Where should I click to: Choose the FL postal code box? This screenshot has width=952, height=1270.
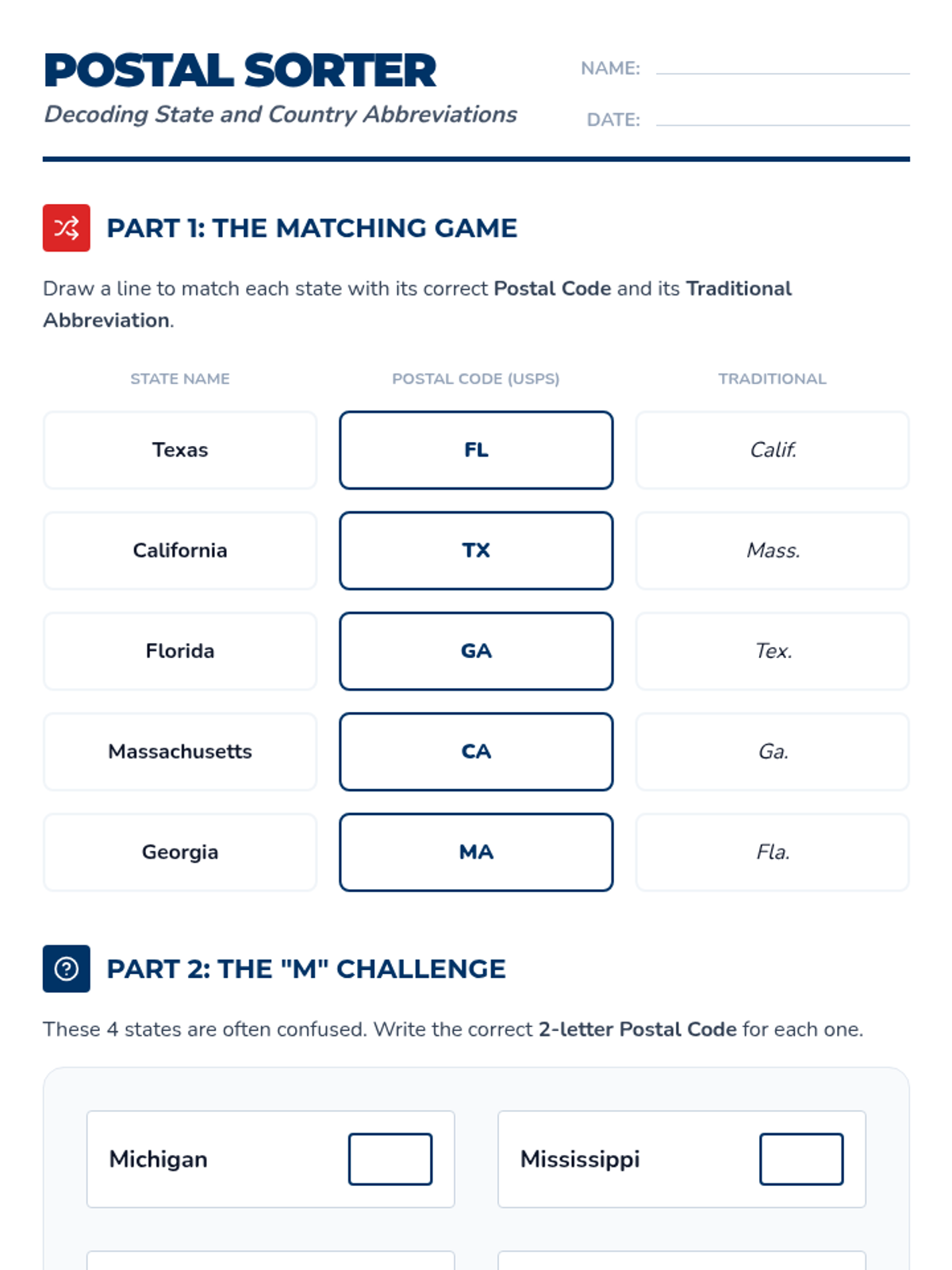click(x=476, y=450)
